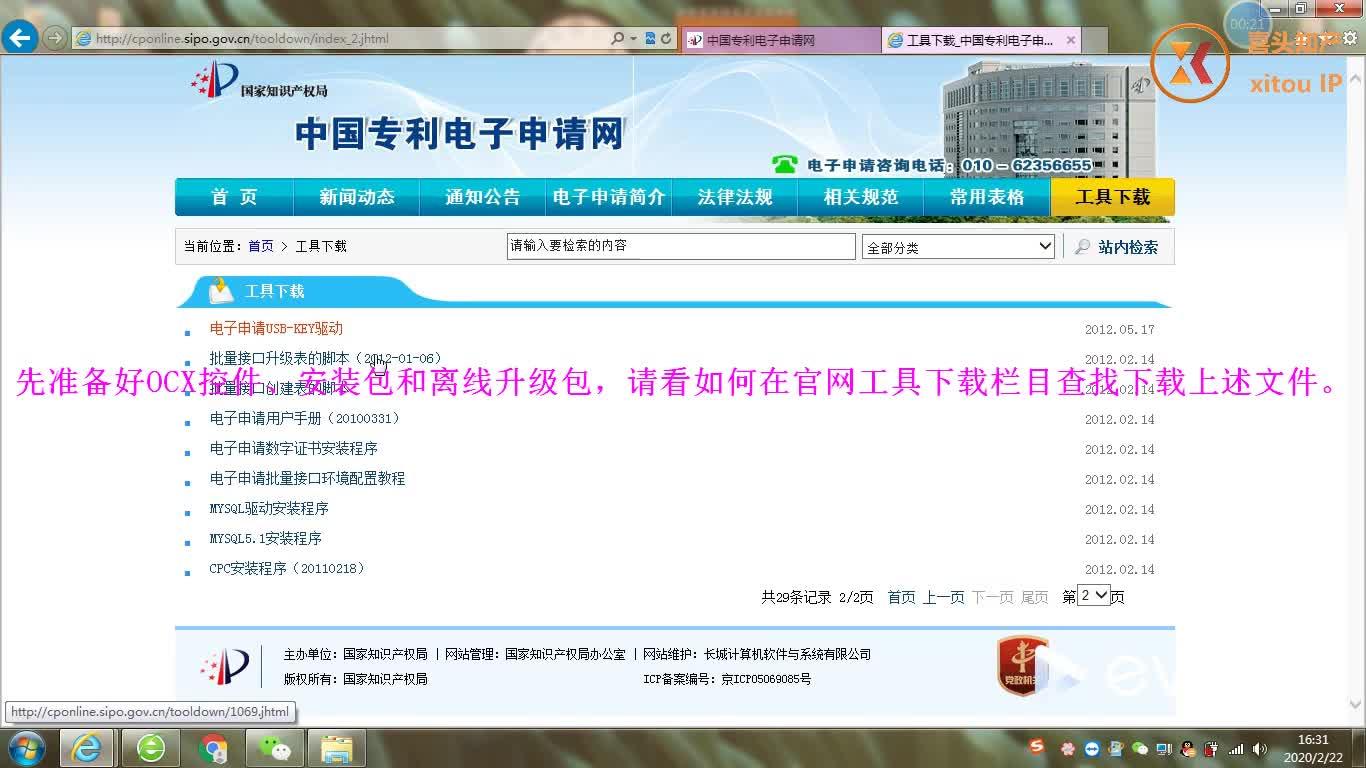Click the 站内检索 search button
Image resolution: width=1366 pixels, height=768 pixels.
tap(1117, 247)
